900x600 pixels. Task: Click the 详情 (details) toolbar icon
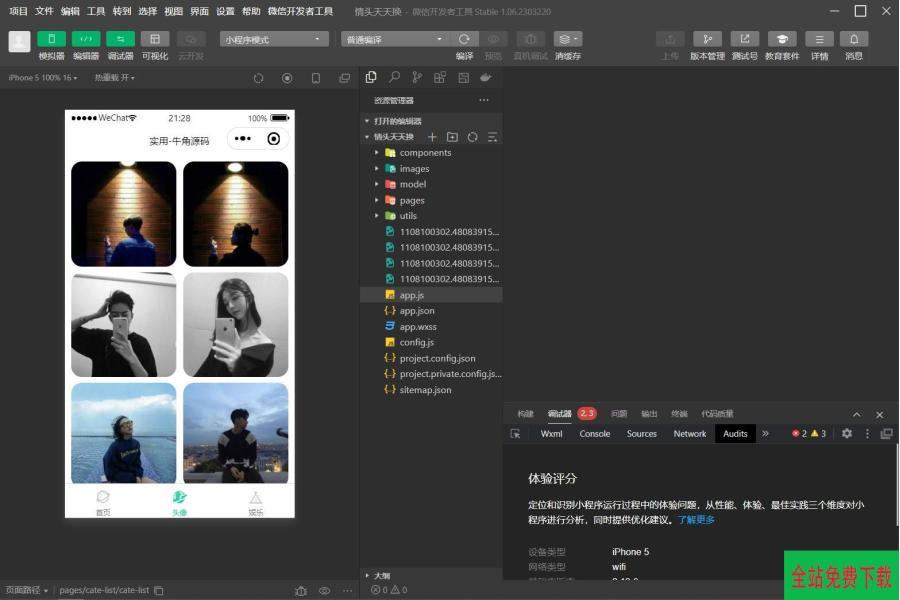[819, 39]
